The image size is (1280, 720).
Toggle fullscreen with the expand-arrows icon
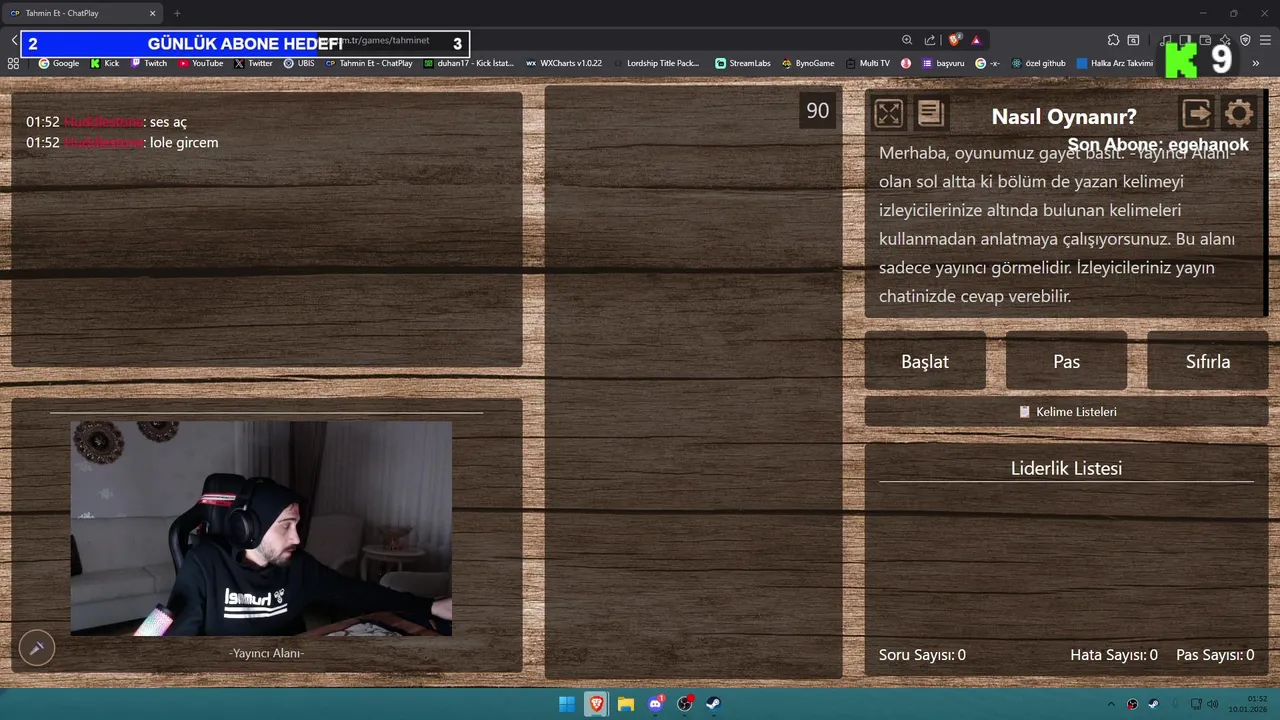click(x=888, y=113)
